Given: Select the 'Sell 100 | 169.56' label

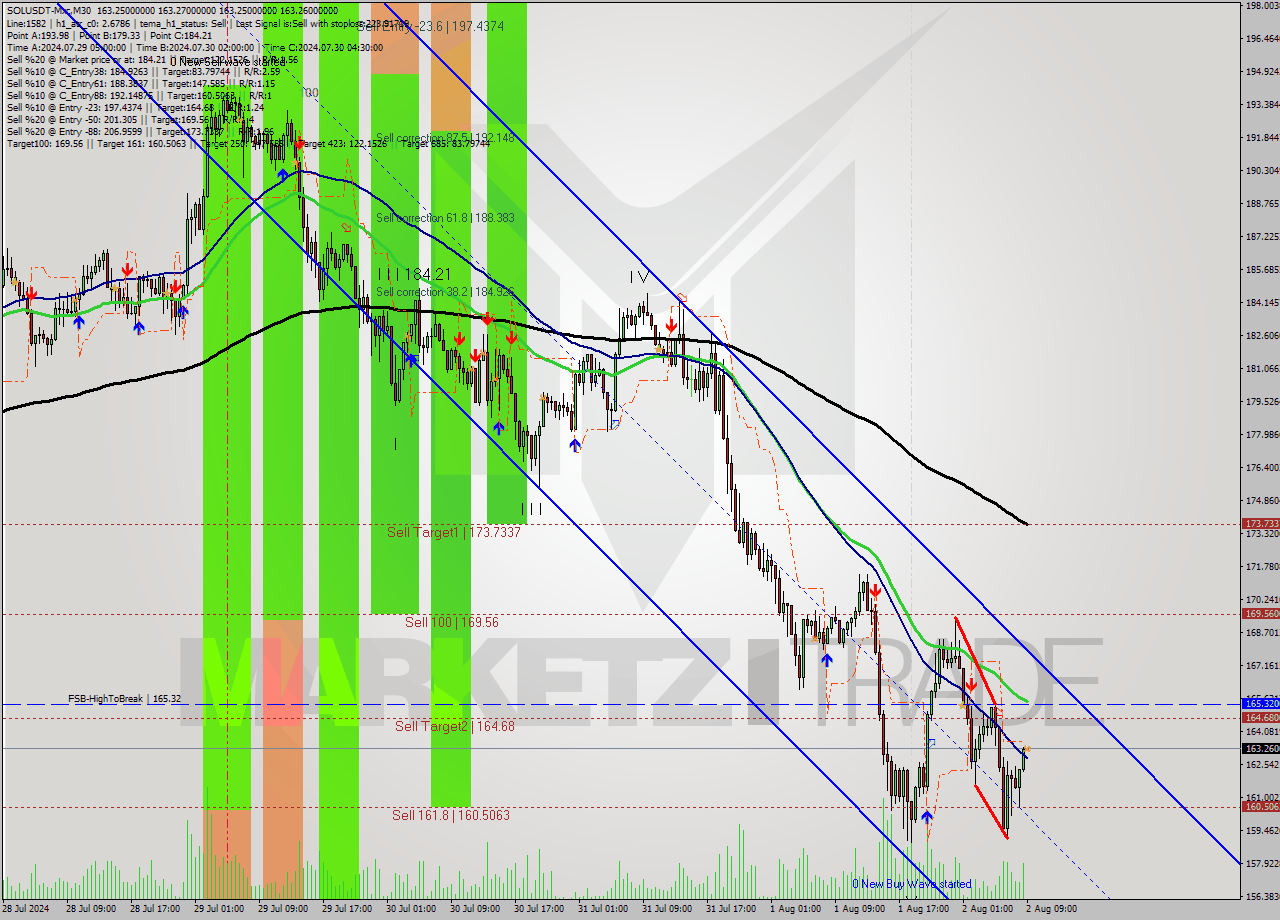Looking at the screenshot, I should 452,622.
